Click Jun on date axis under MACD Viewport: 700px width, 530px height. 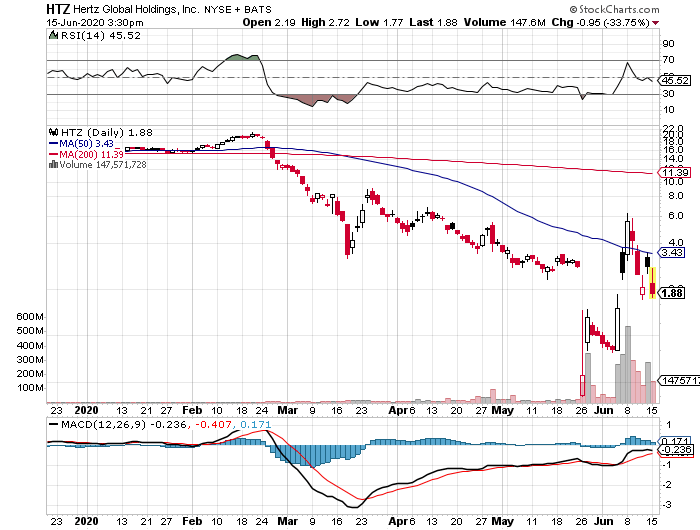pyautogui.click(x=604, y=521)
